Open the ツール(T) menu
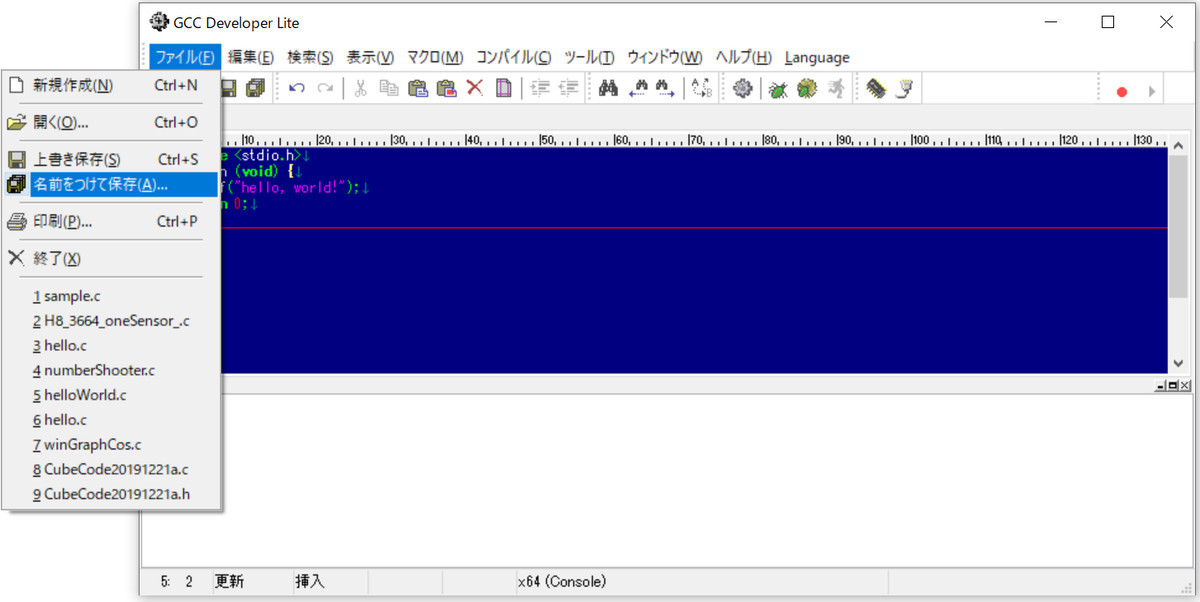 589,57
